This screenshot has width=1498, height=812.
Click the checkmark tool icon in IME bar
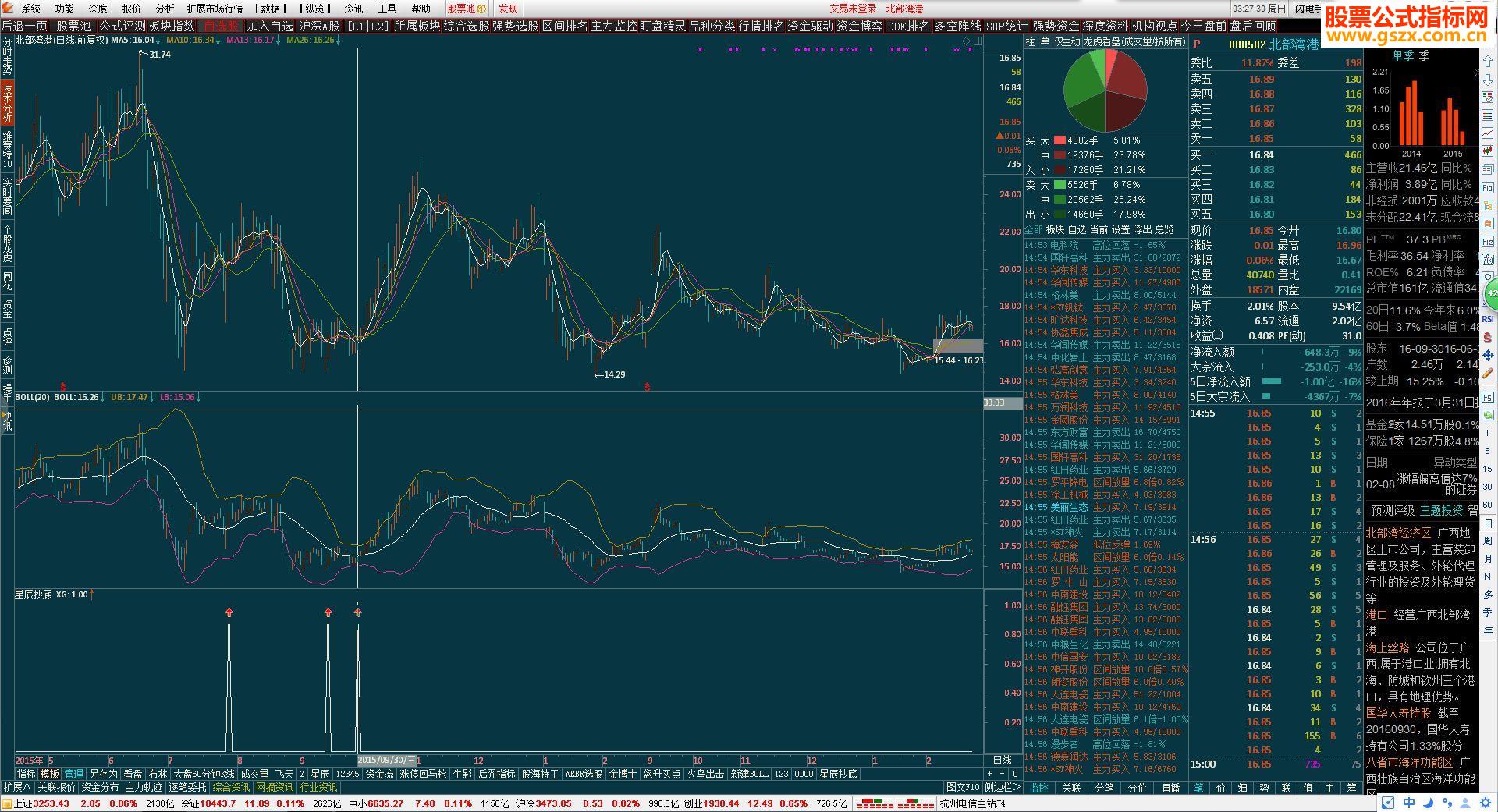pyautogui.click(x=1388, y=803)
